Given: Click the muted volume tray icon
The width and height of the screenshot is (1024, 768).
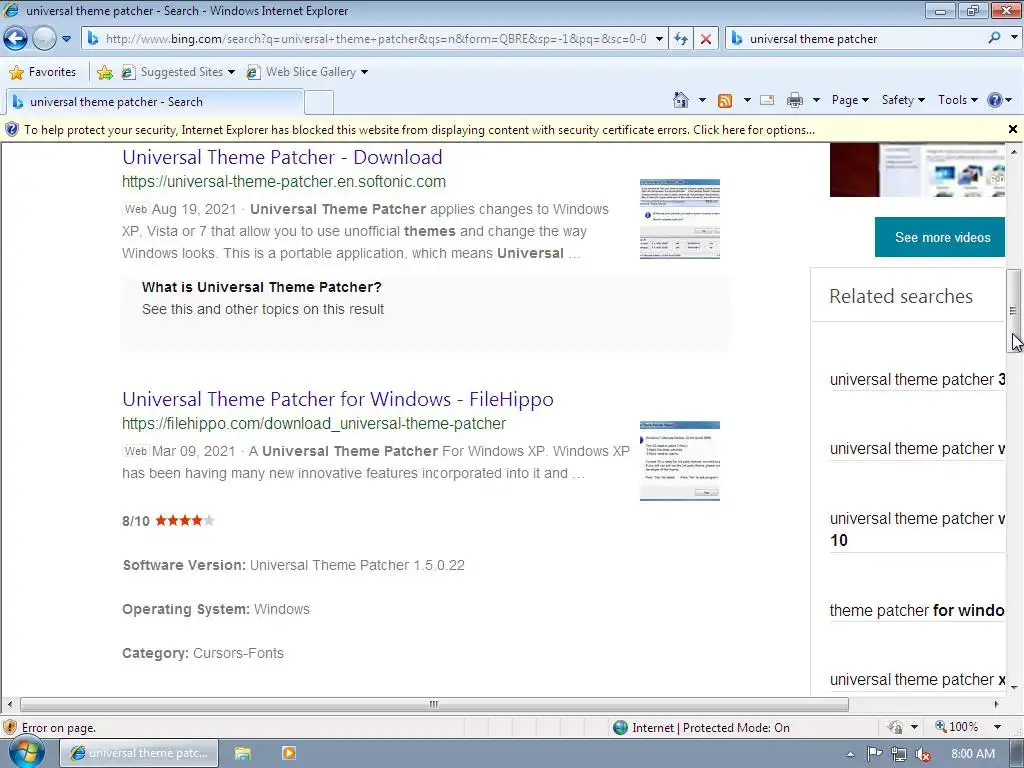Looking at the screenshot, I should [x=923, y=754].
